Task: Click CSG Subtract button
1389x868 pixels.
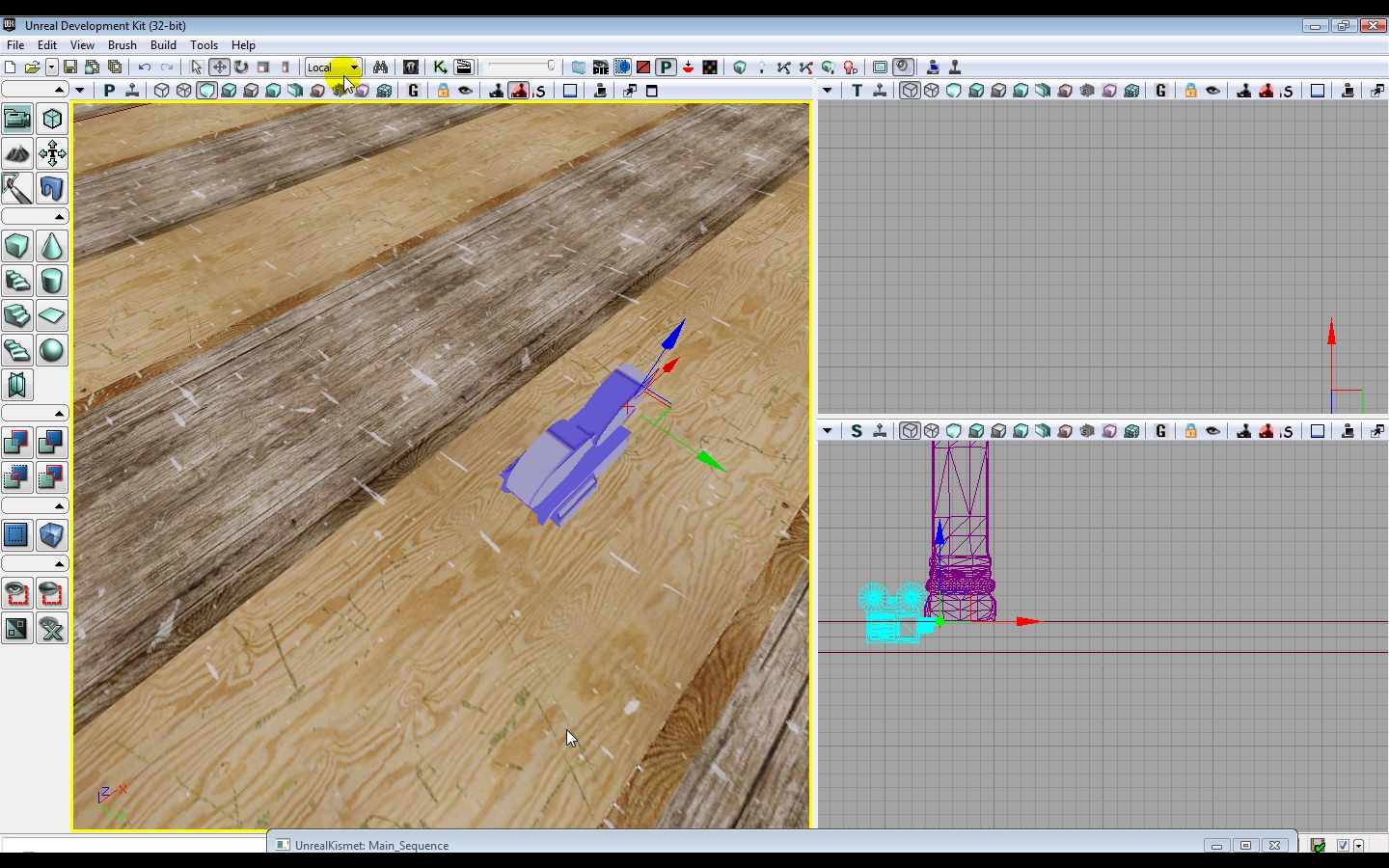Action: coord(52,443)
